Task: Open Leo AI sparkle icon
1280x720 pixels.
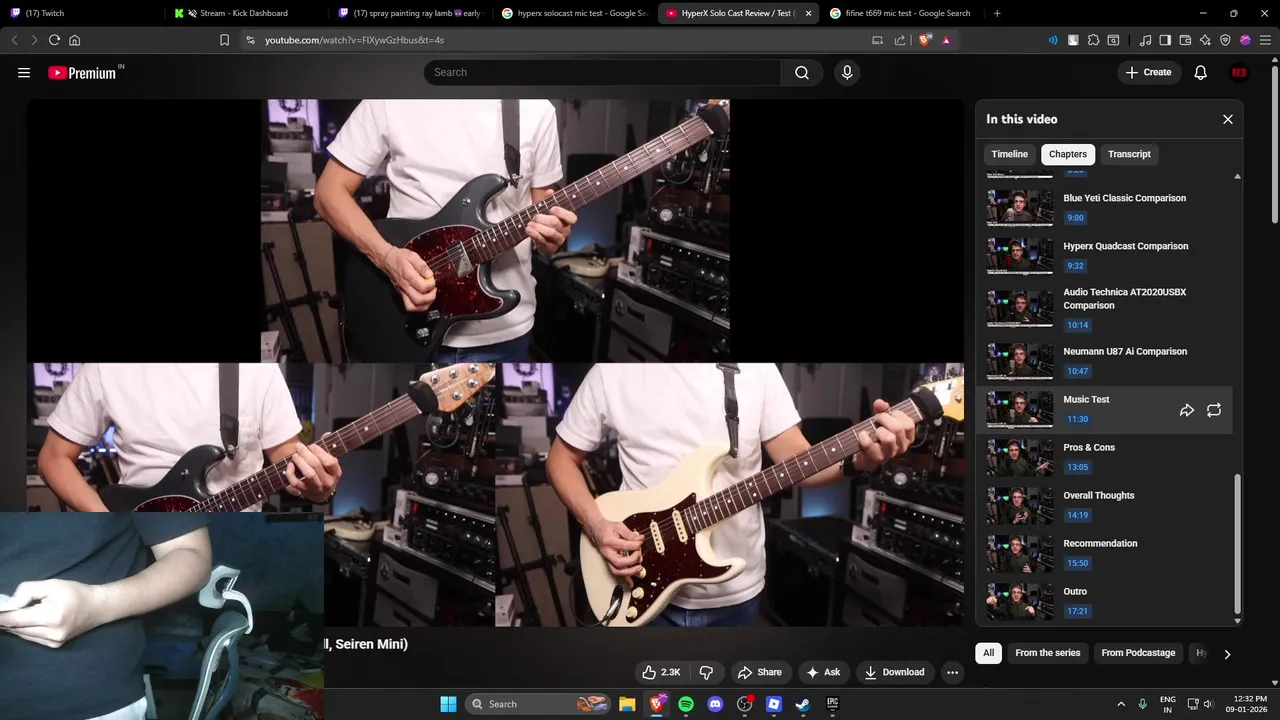Action: (x=1205, y=40)
